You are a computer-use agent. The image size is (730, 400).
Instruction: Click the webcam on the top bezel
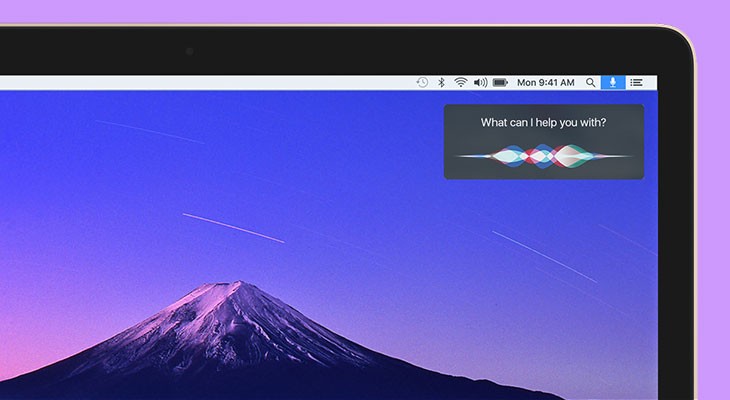coord(190,50)
